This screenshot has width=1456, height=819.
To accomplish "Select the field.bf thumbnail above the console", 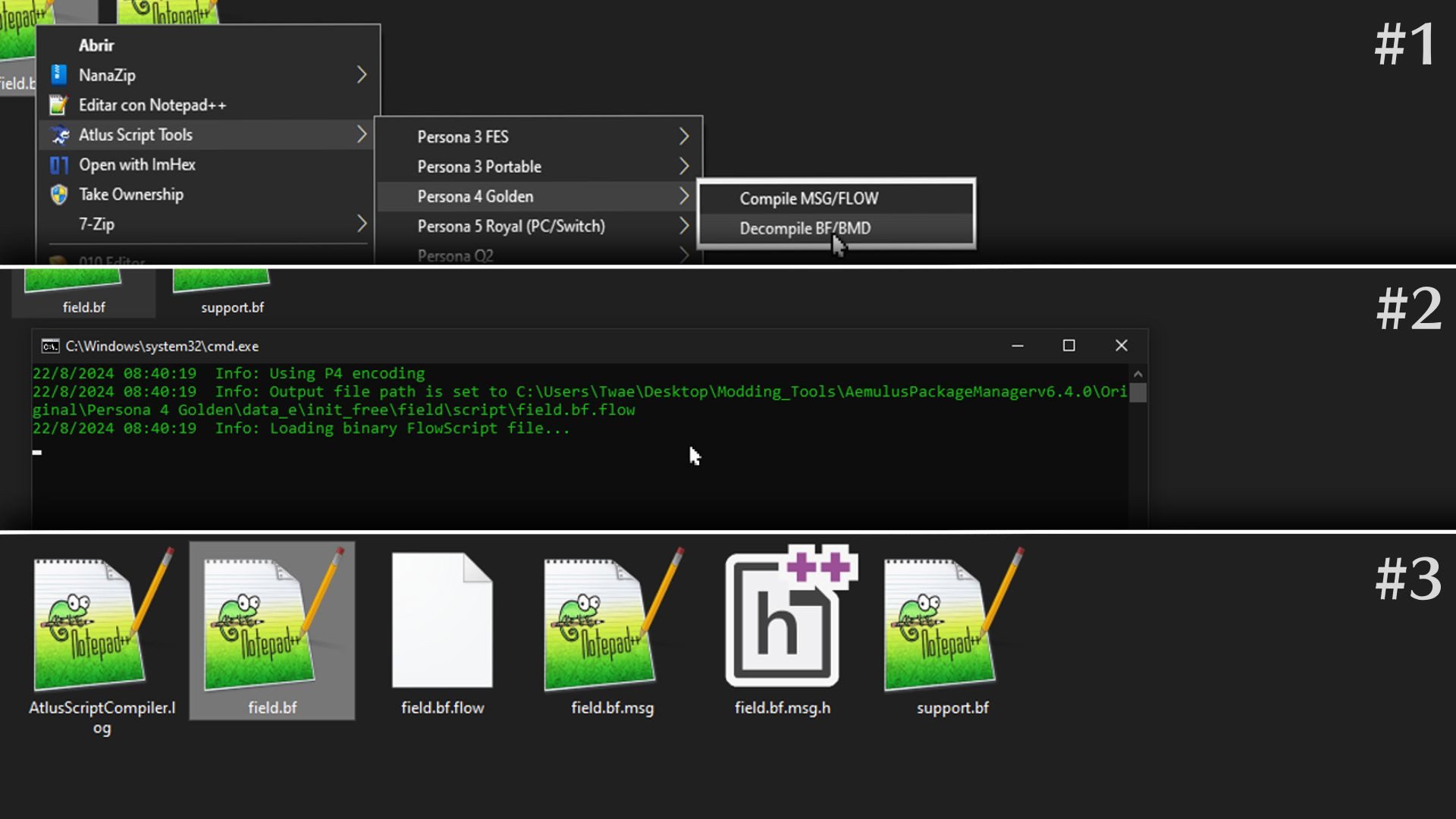I will pyautogui.click(x=73, y=281).
